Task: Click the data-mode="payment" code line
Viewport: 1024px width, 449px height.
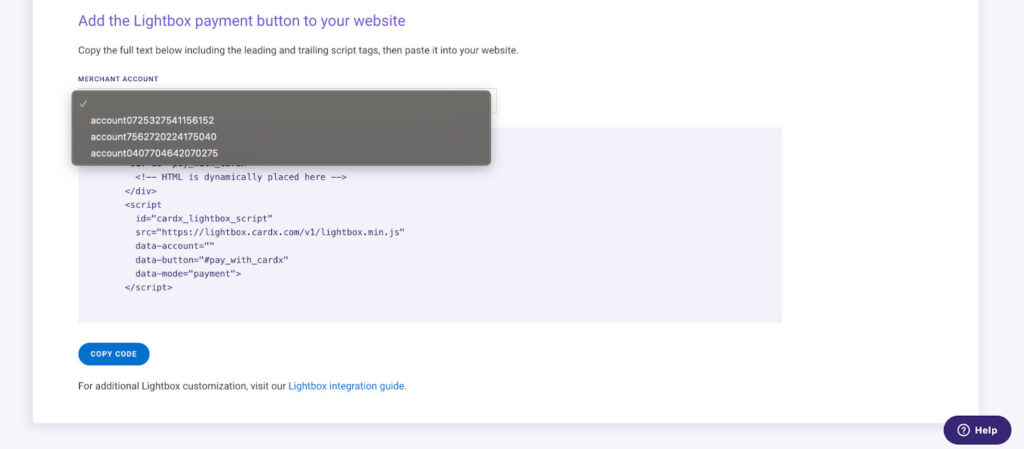Action: [x=188, y=273]
